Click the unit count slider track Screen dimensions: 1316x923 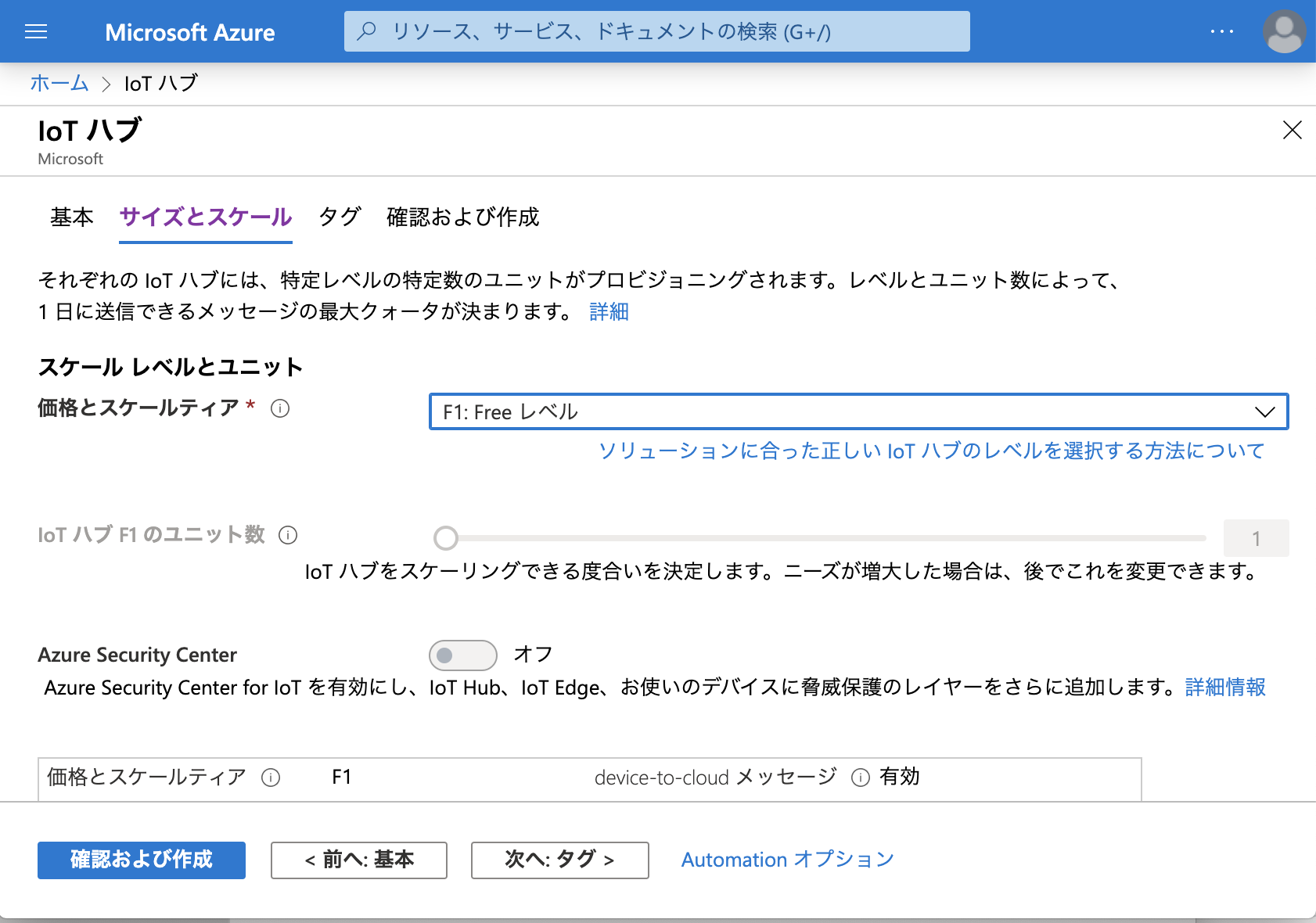coord(822,538)
